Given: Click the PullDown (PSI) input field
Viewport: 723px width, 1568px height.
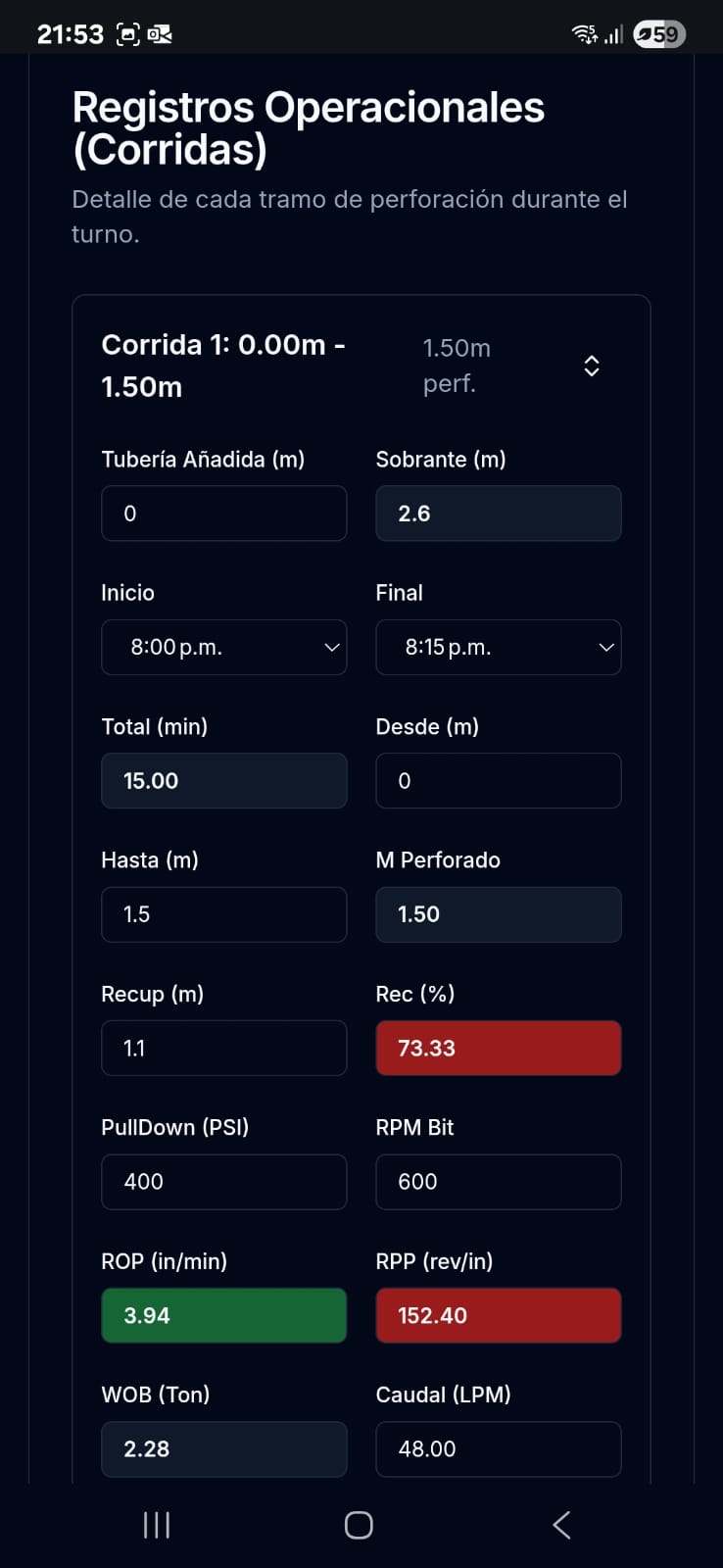Looking at the screenshot, I should 223,1182.
